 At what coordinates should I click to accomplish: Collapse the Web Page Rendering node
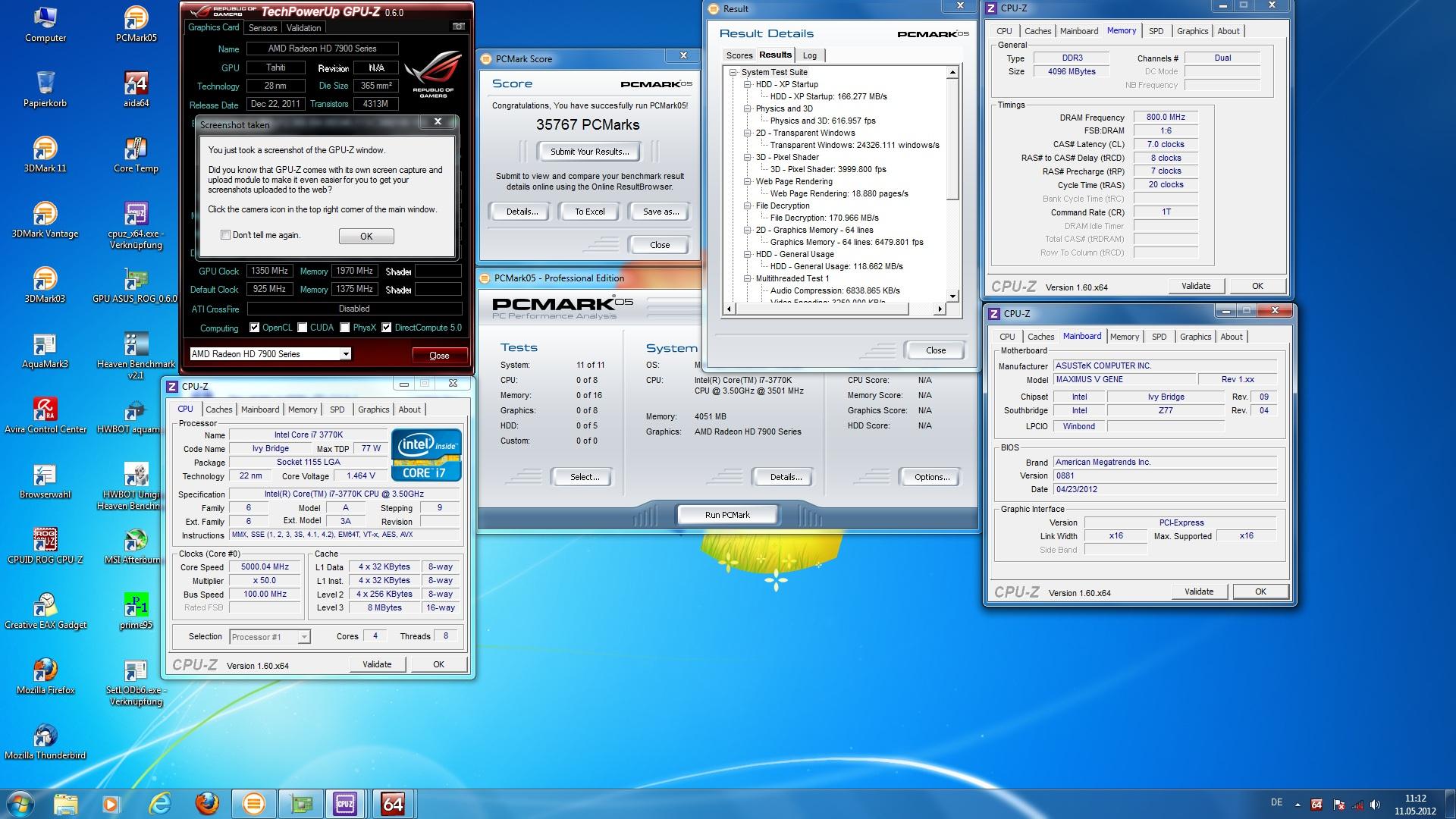coord(748,182)
